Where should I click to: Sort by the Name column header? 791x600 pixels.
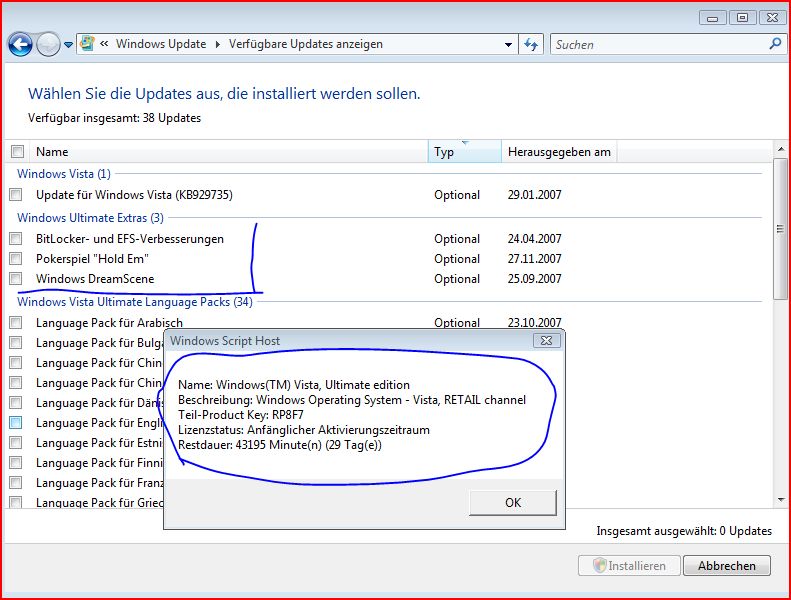point(230,151)
